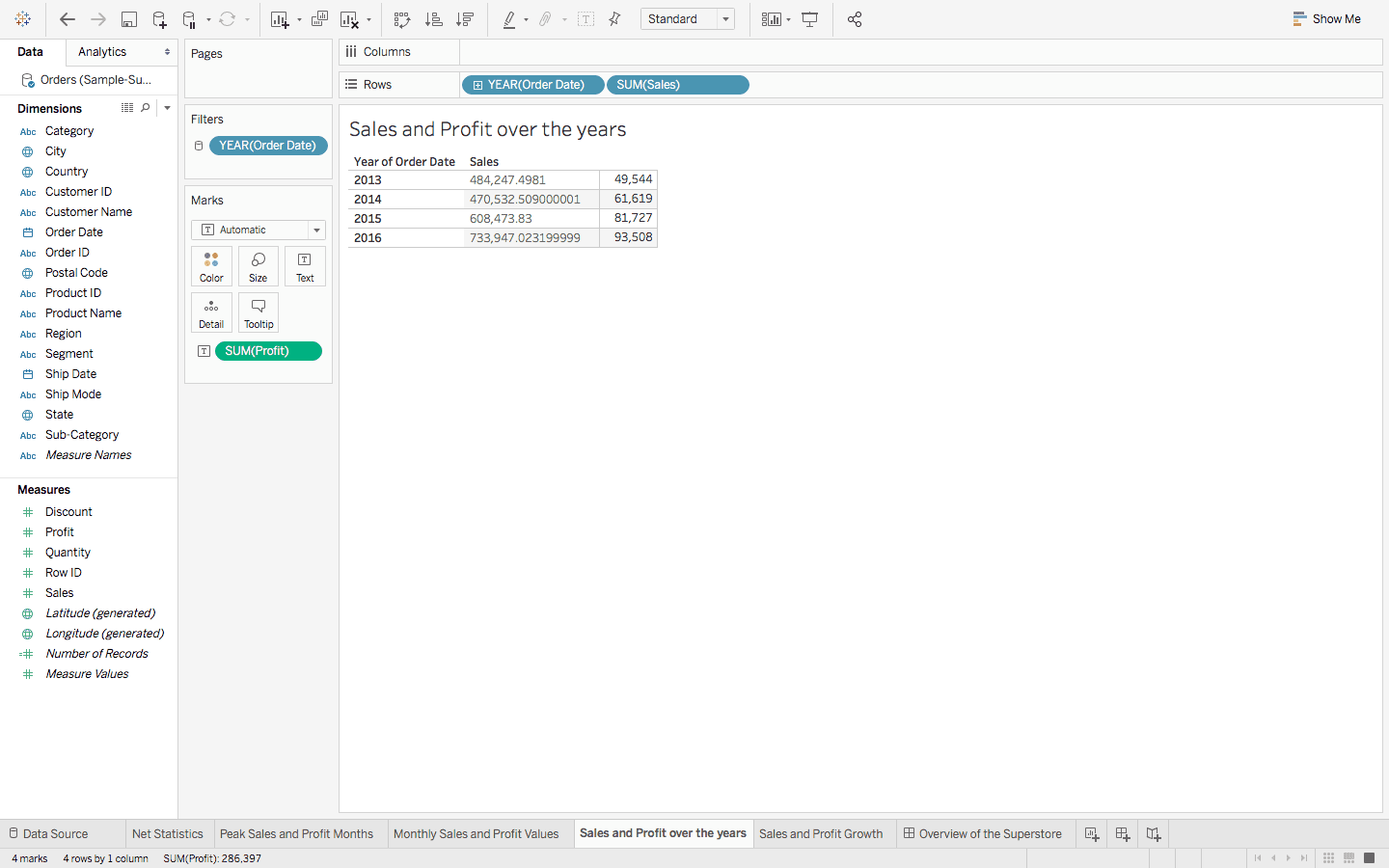Click the Share workbook icon

[x=855, y=19]
